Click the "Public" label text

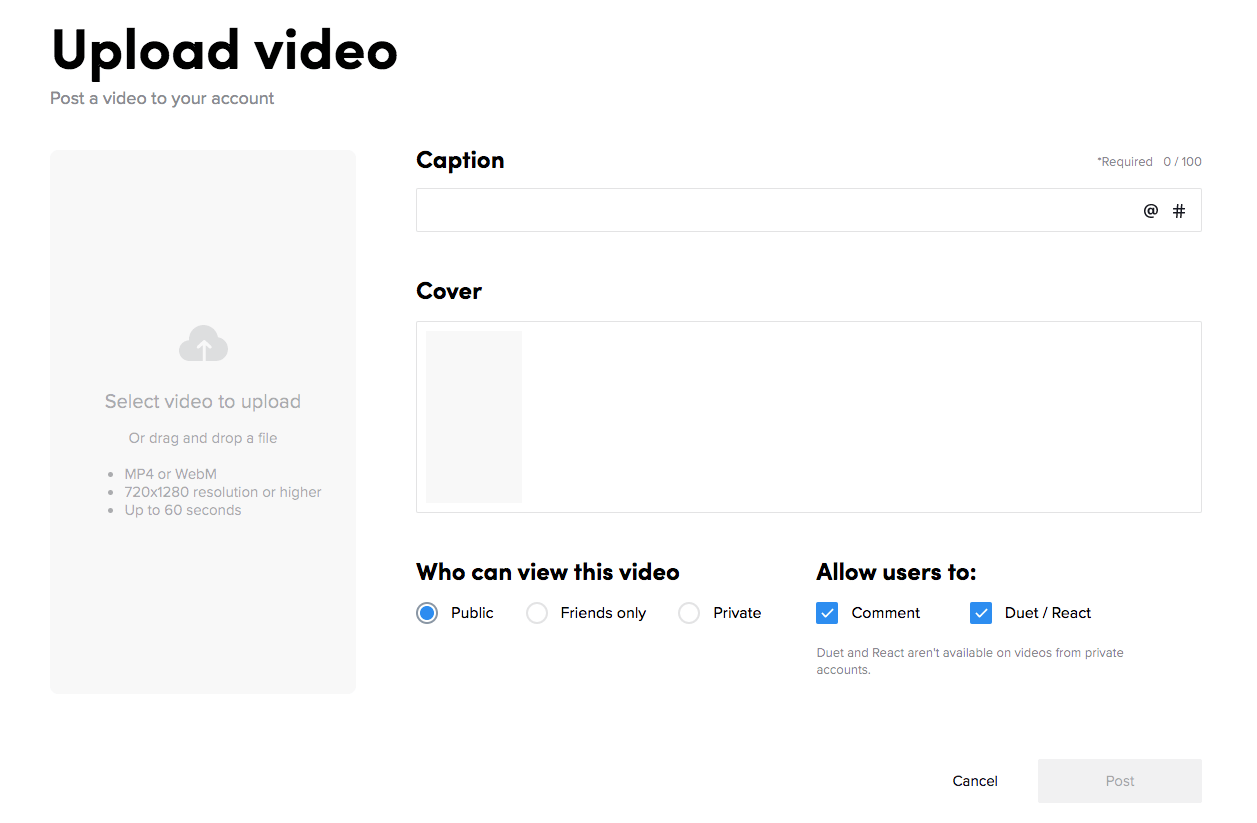tap(472, 613)
